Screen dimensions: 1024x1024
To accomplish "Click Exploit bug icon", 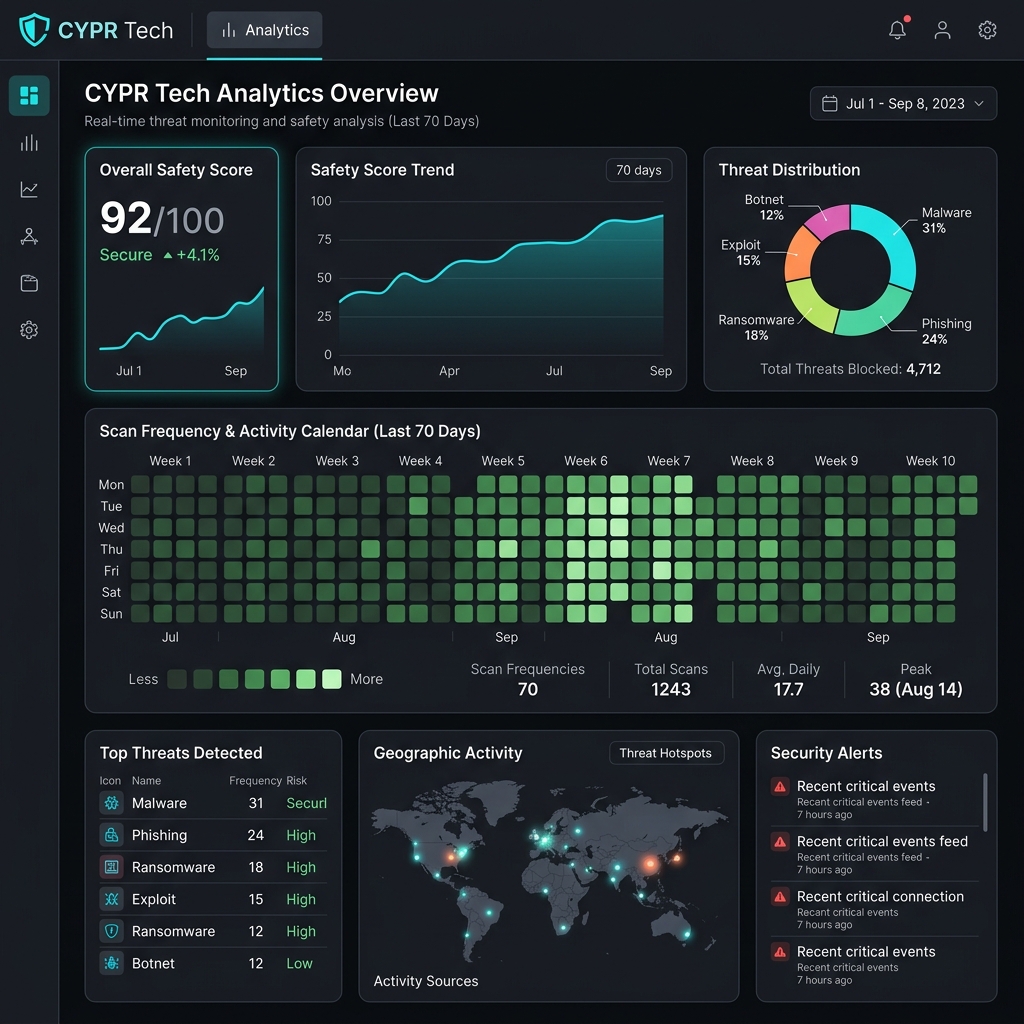I will pos(112,899).
